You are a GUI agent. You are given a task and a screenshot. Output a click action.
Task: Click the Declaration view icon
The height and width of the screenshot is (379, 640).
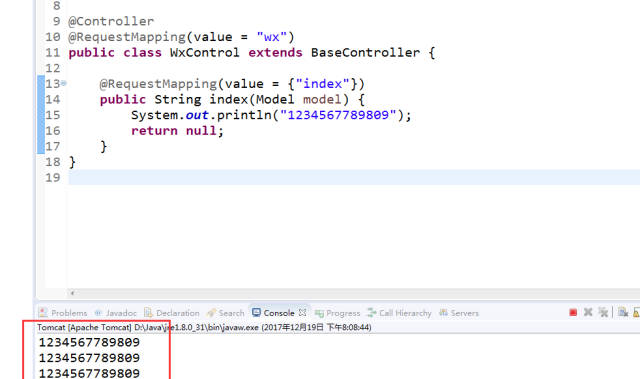(148, 313)
